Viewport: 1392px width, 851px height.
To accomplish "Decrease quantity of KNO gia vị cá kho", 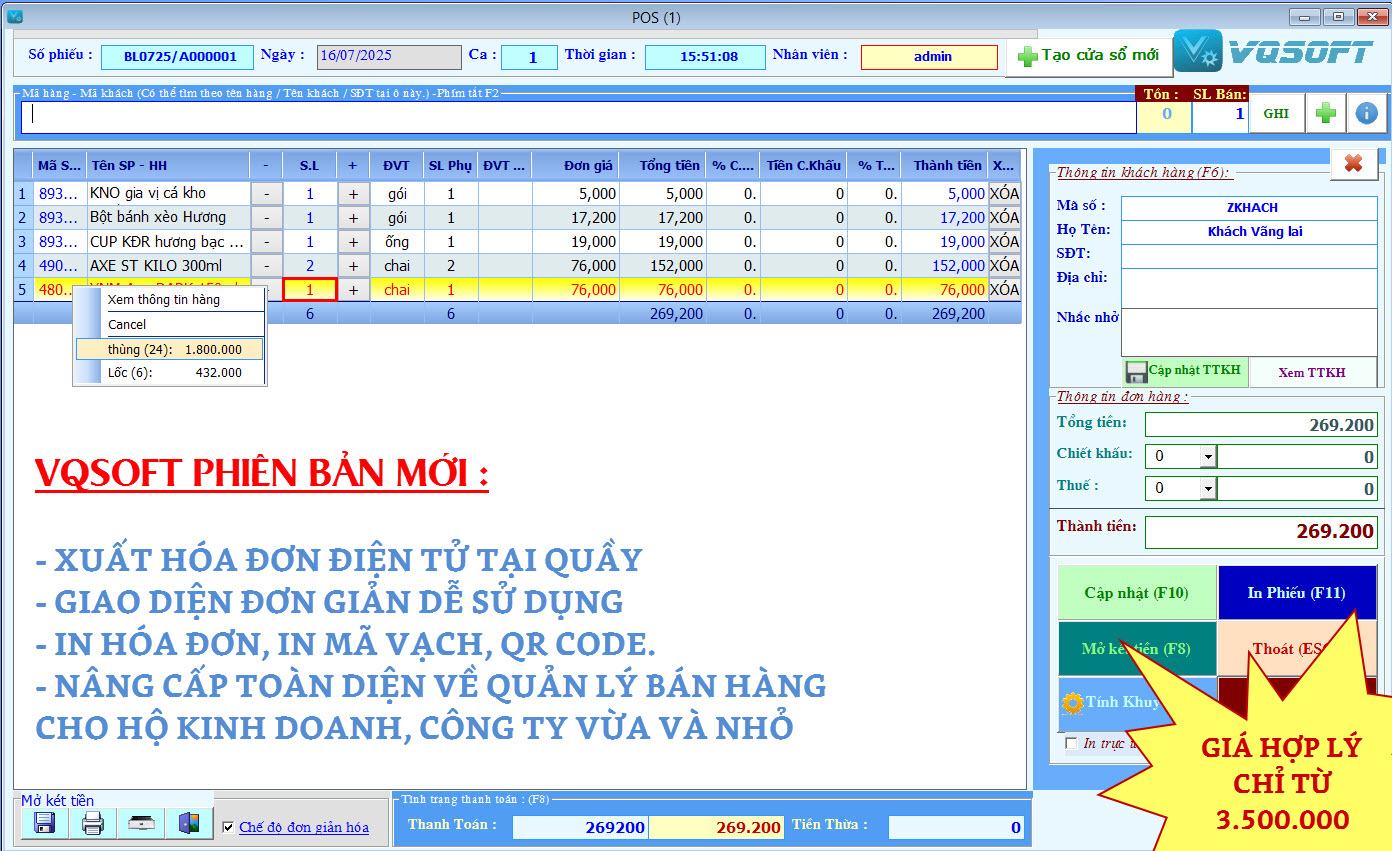I will click(266, 194).
